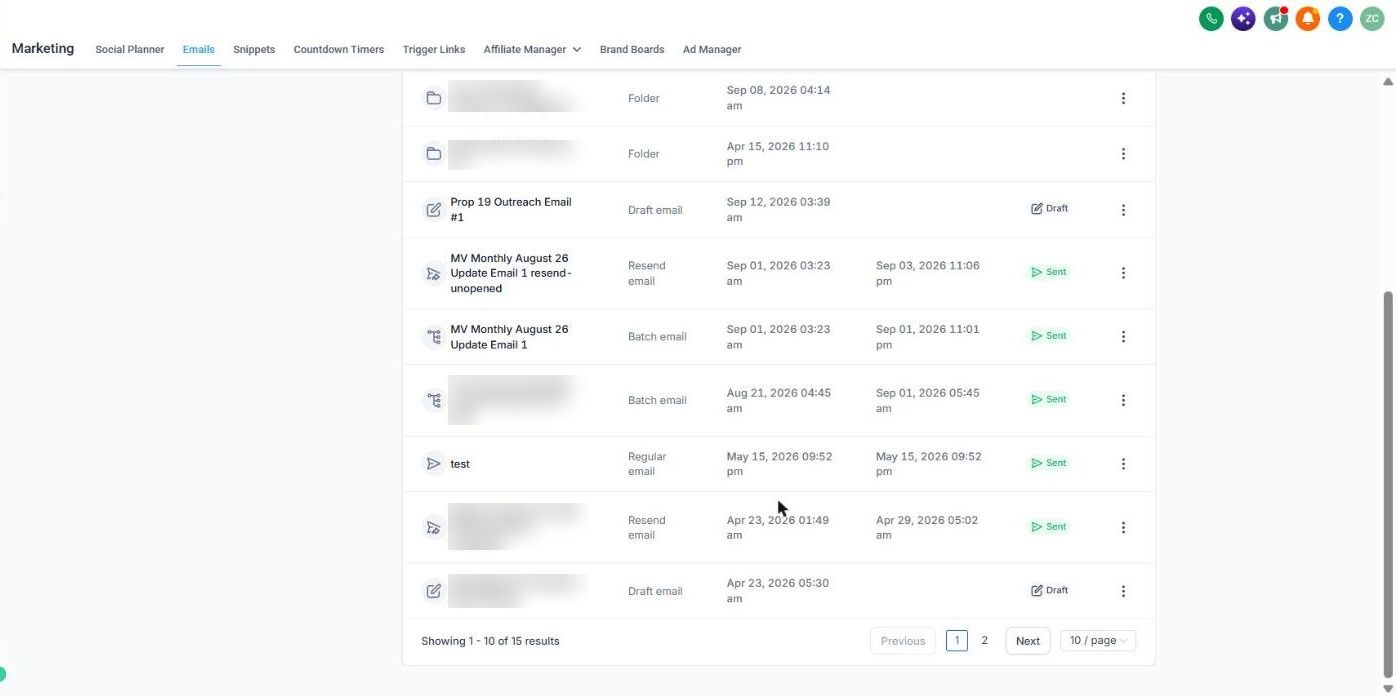Click the vertical scrollbar thumb
Viewport: 1396px width, 697px height.
[1388, 484]
